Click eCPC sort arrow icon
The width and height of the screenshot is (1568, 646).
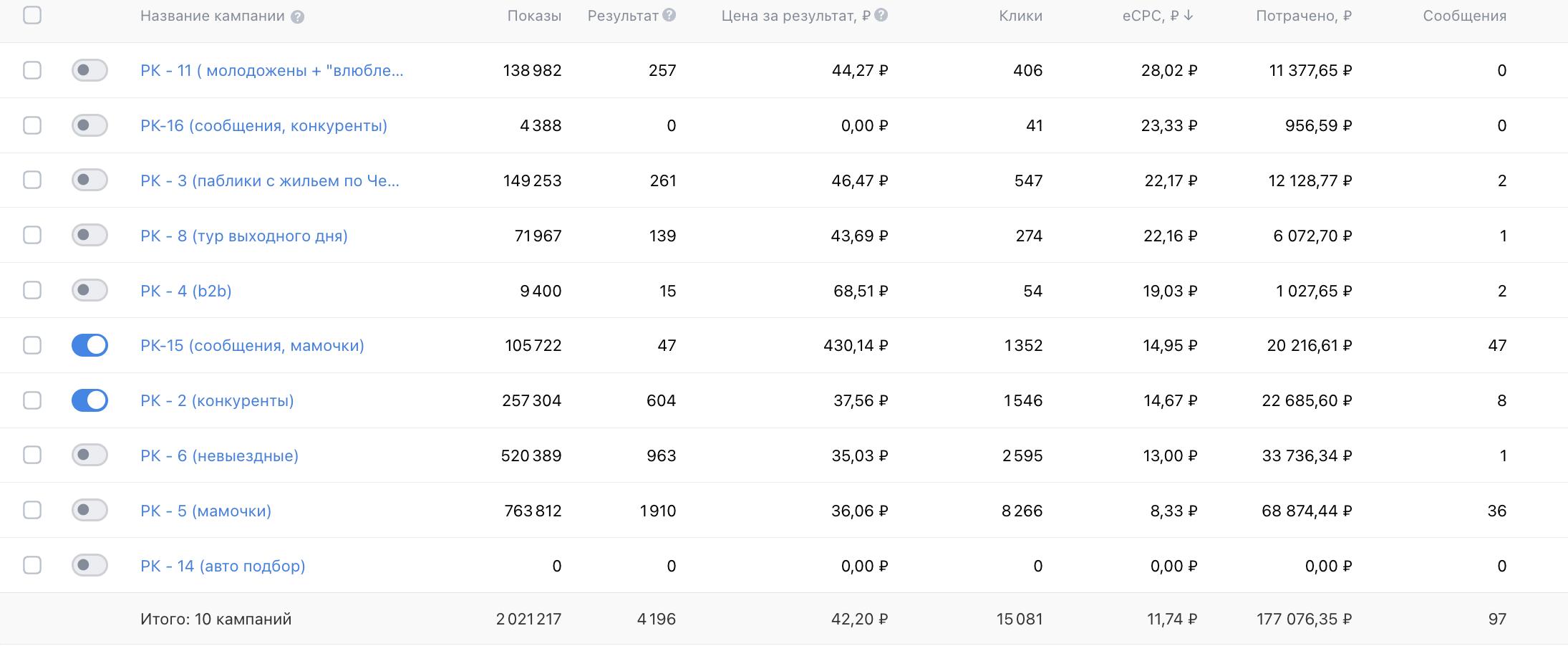click(1189, 16)
